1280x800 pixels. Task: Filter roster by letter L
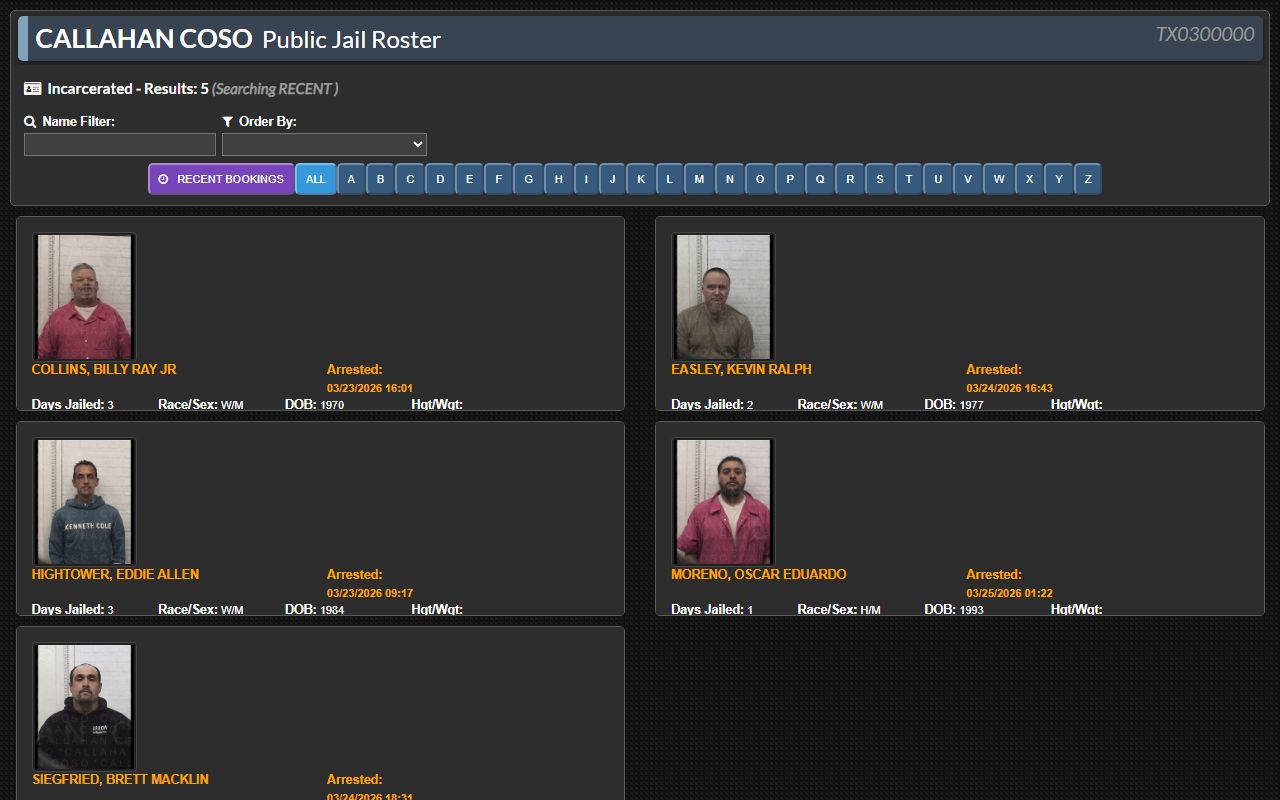pyautogui.click(x=670, y=179)
